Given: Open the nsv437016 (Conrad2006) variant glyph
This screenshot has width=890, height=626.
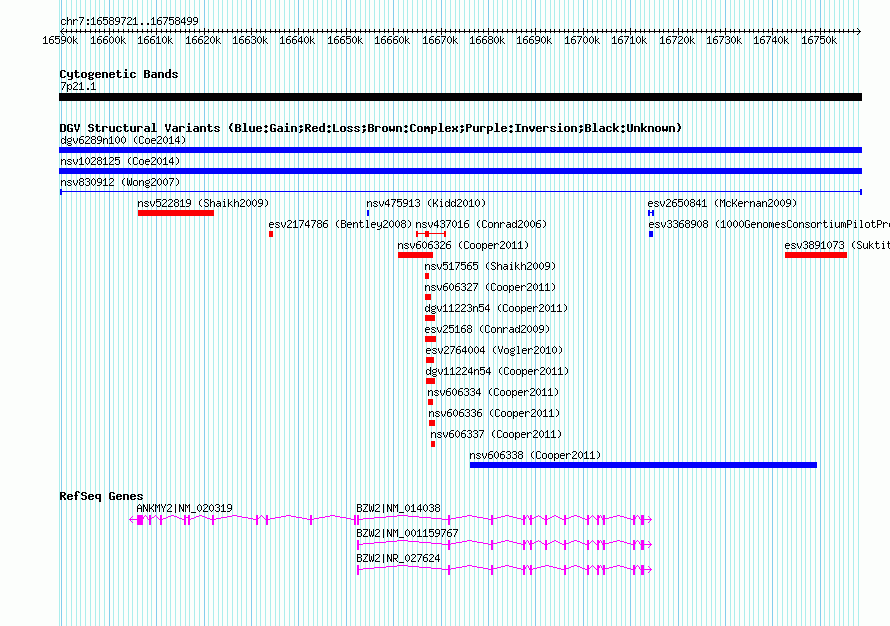Looking at the screenshot, I should coord(431,234).
